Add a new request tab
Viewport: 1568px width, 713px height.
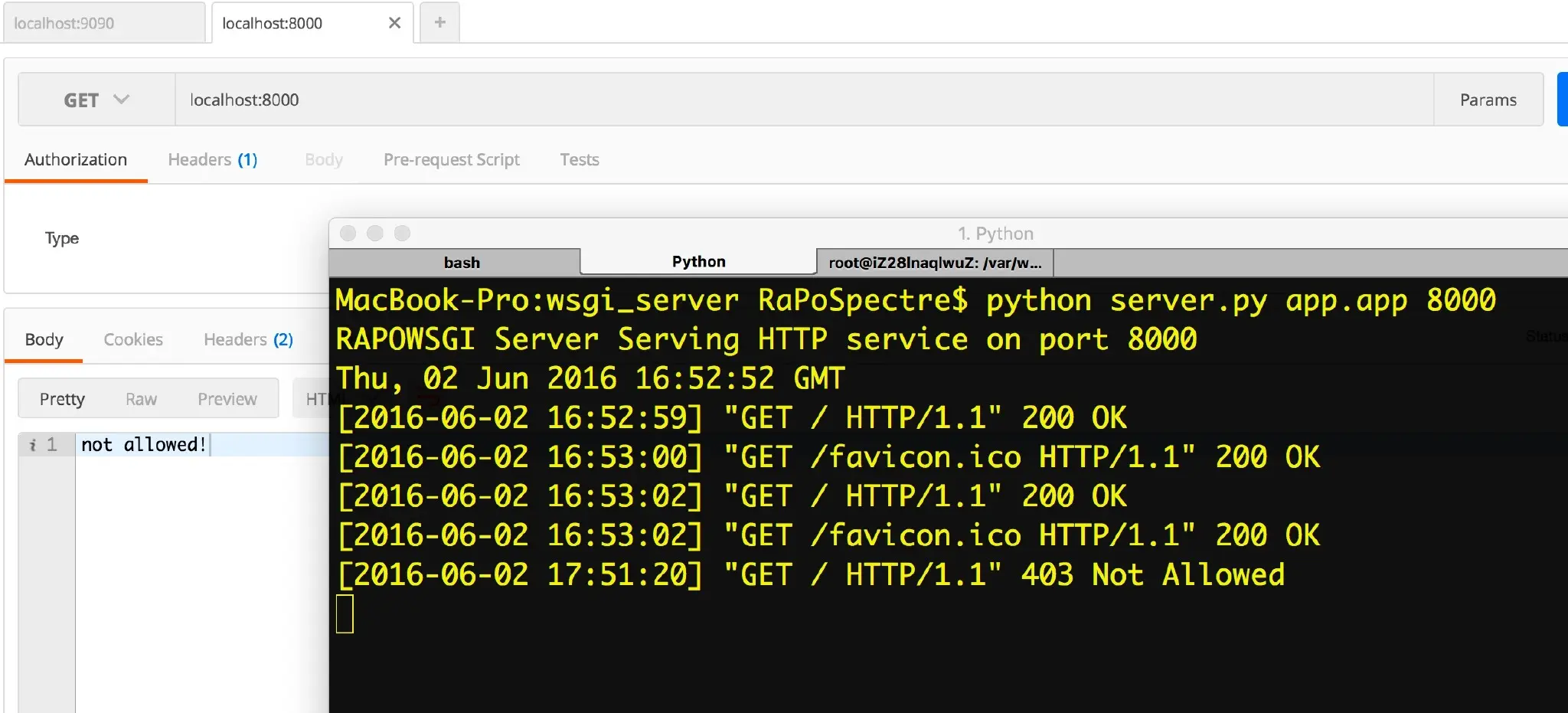[x=439, y=23]
